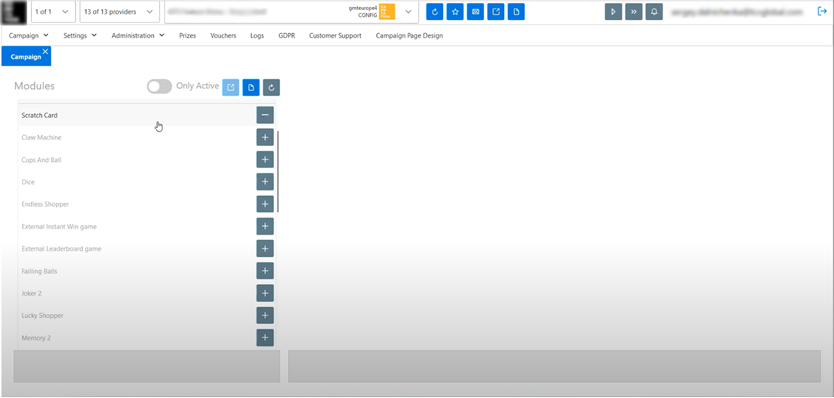Open the 13 of 13 providers dropdown
The width and height of the screenshot is (834, 398).
tap(120, 12)
